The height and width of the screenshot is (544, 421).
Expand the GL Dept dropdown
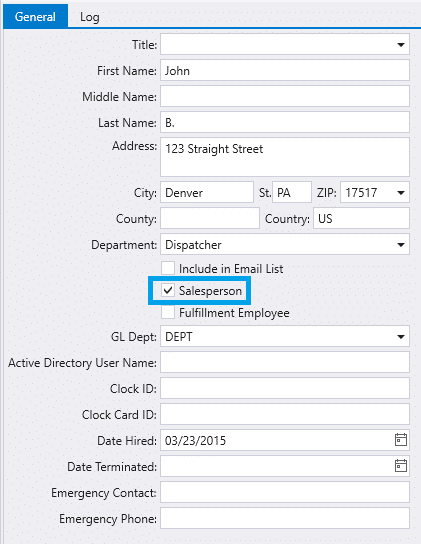click(x=401, y=337)
